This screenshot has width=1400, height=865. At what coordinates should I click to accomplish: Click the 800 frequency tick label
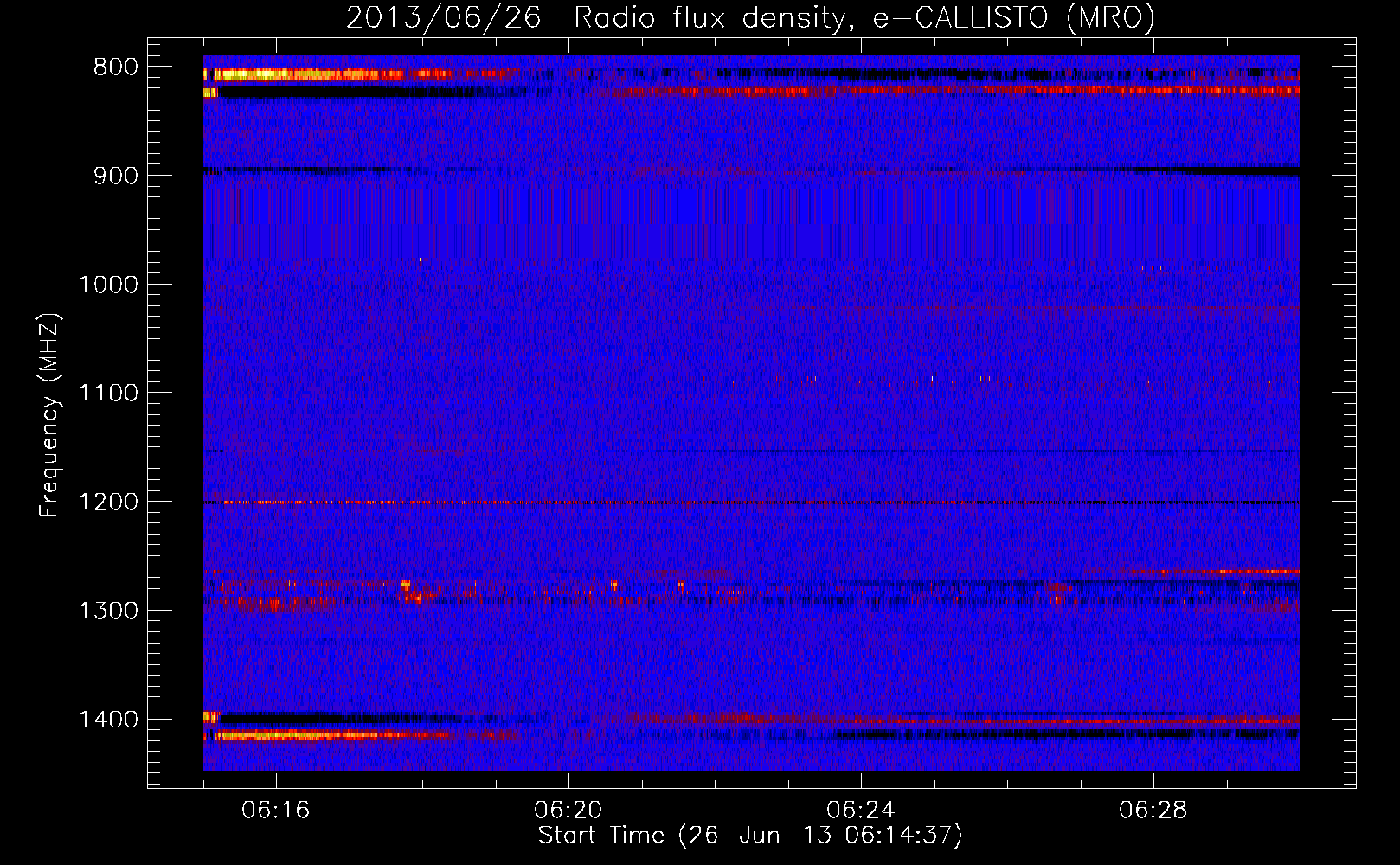[115, 67]
